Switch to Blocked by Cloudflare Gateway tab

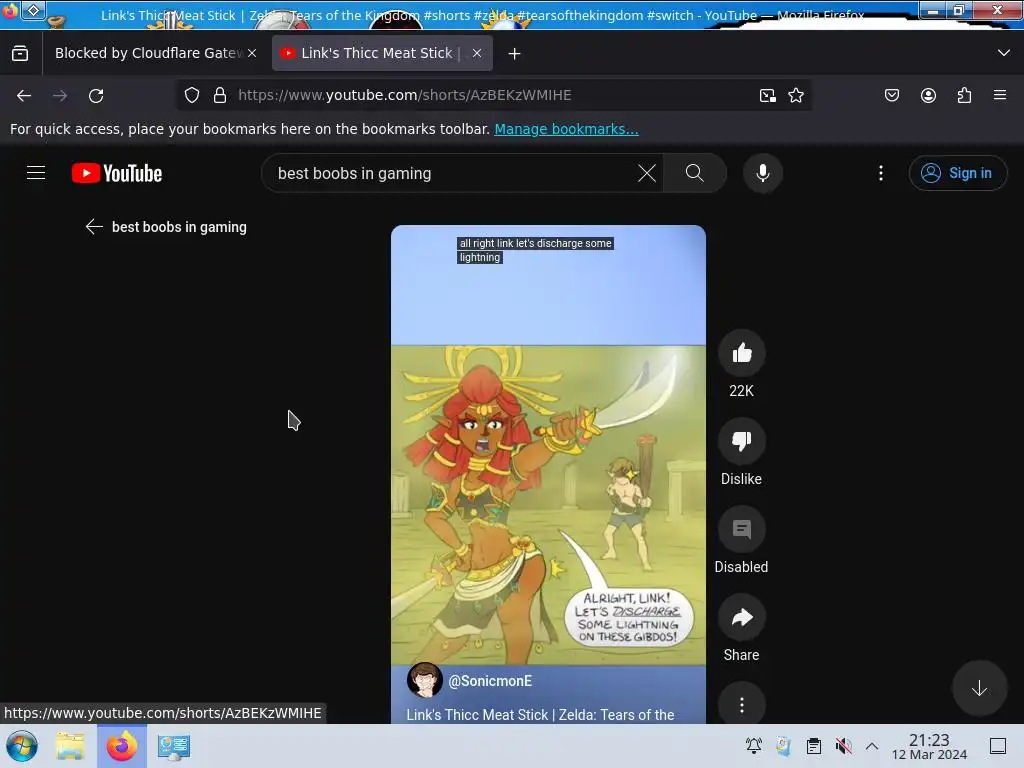pyautogui.click(x=148, y=53)
